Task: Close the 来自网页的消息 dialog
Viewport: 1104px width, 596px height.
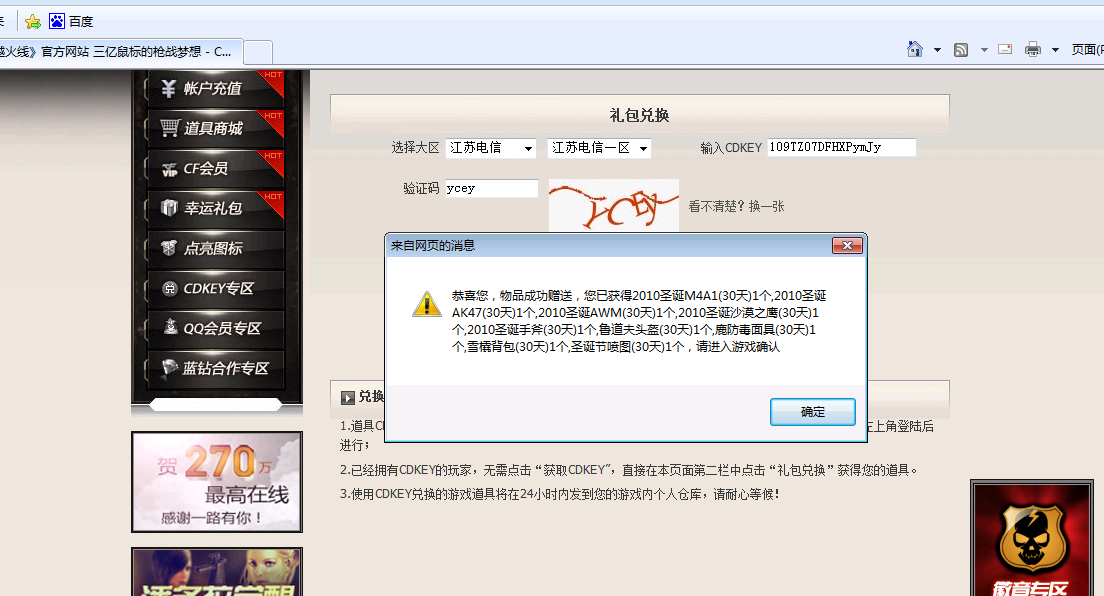Action: [847, 245]
